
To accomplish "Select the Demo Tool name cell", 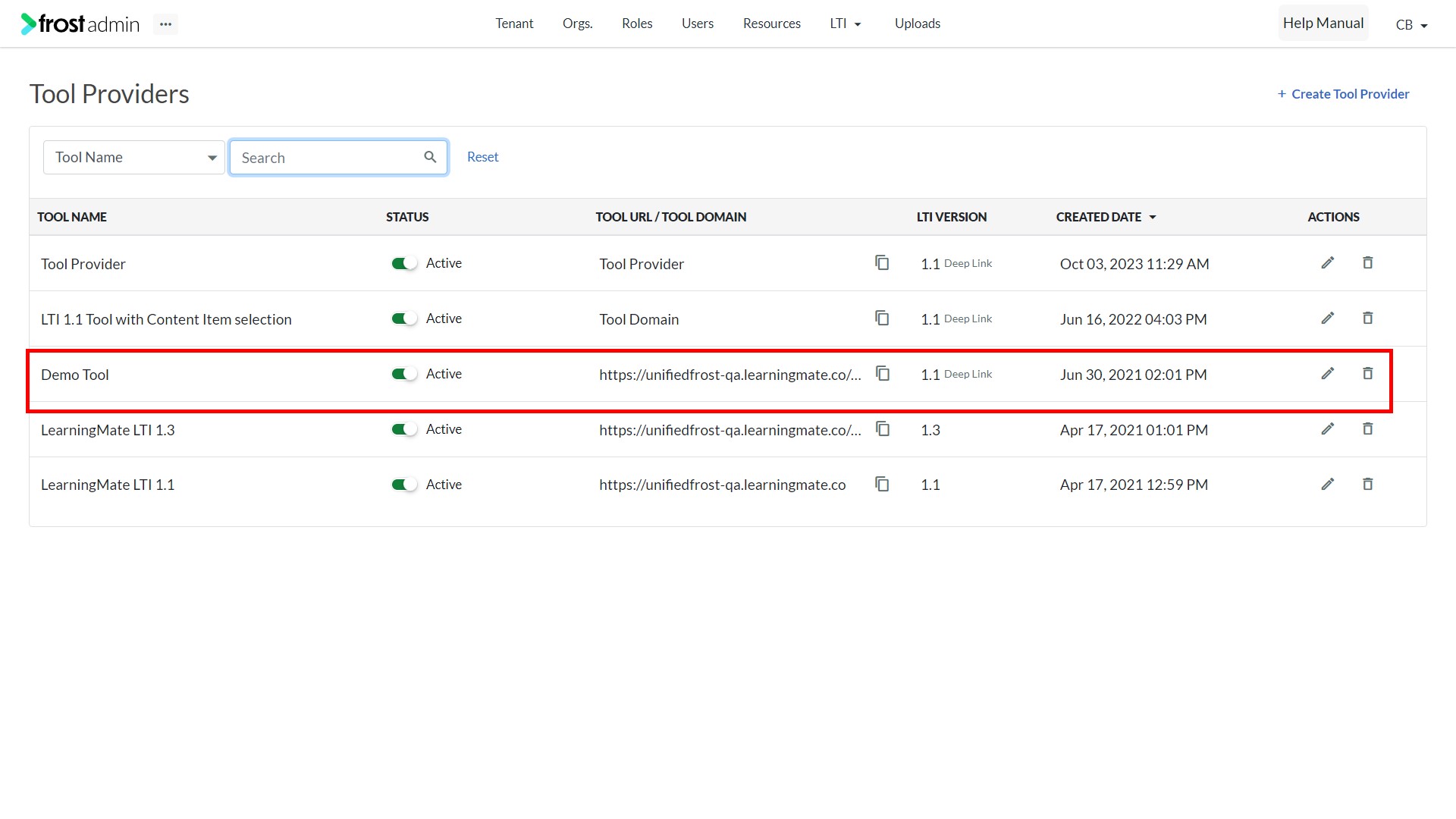I will [x=75, y=375].
